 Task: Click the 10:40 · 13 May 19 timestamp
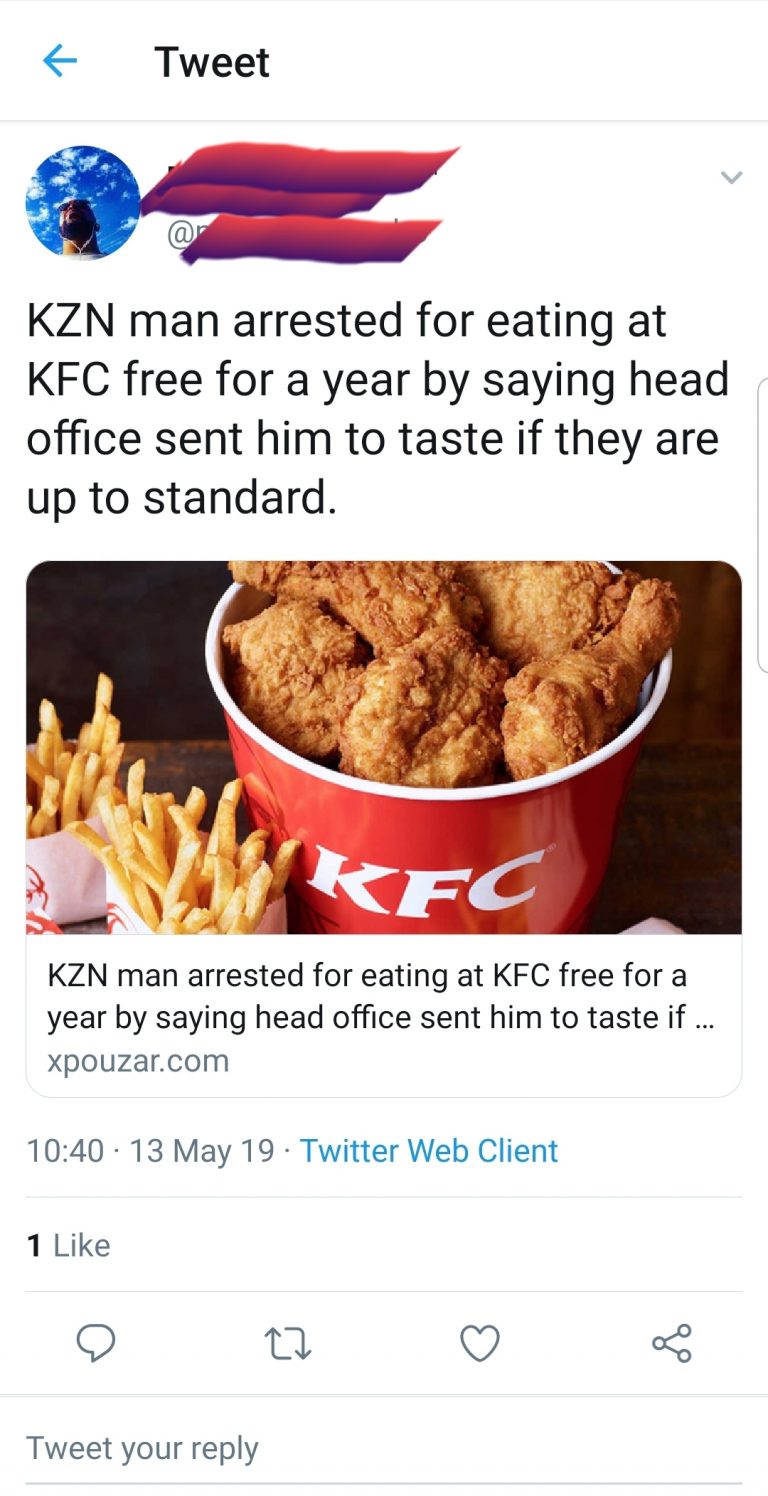tap(150, 1150)
